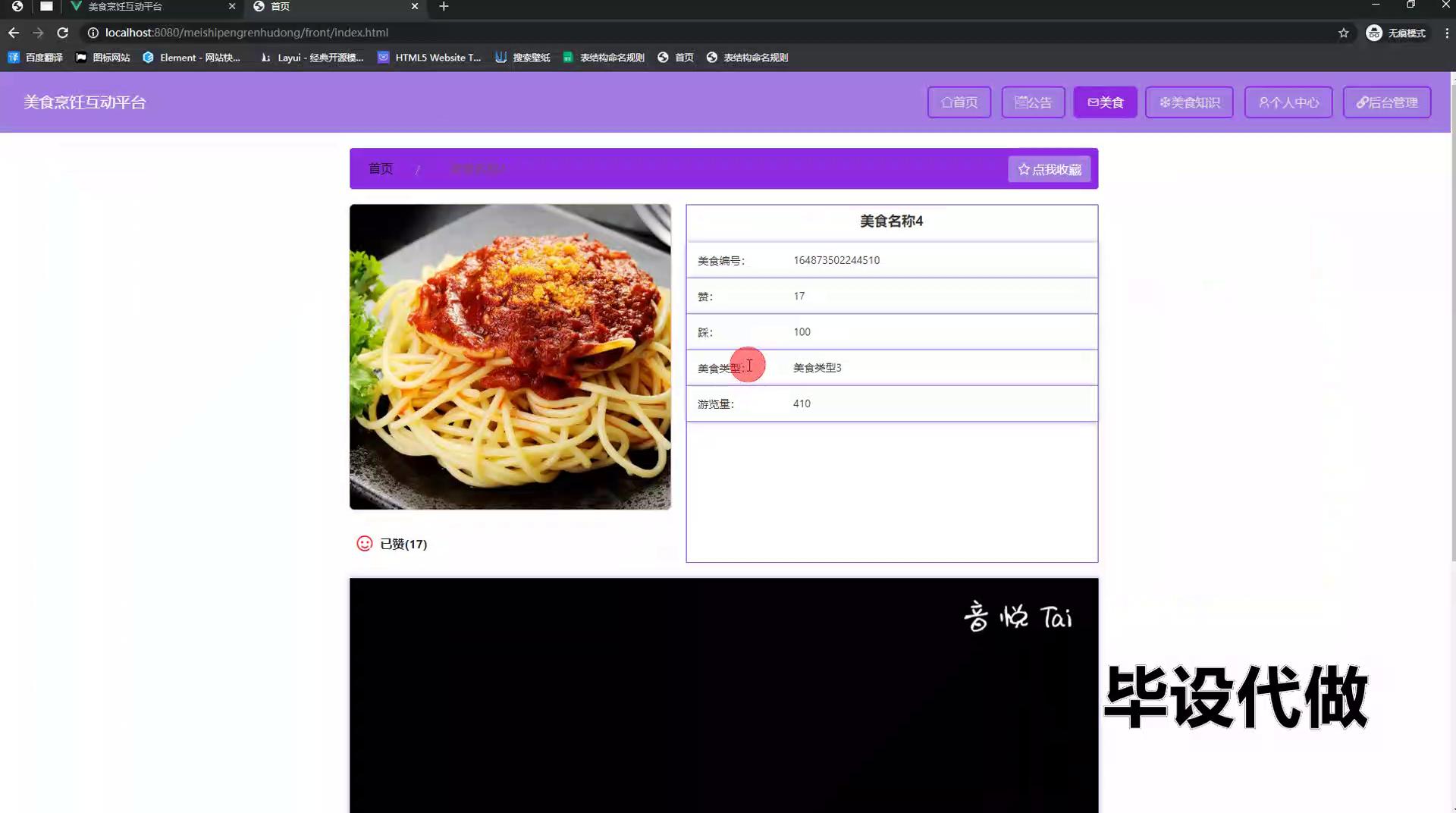Toggle the 无痕模式 incognito indicator
Viewport: 1456px width, 813px height.
point(1395,33)
